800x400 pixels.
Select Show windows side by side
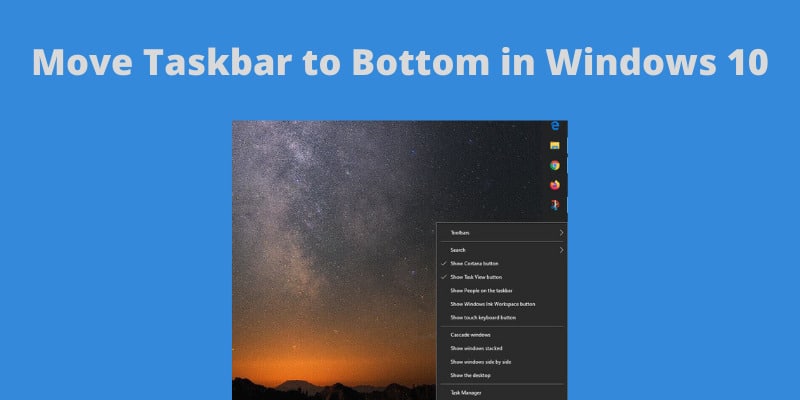[502, 362]
